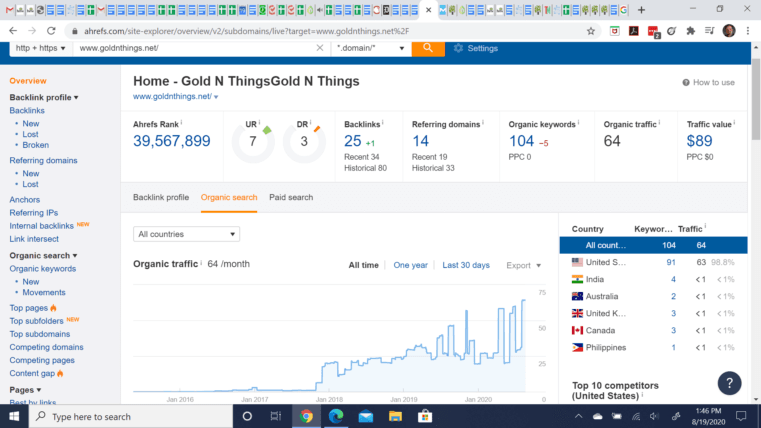Close the active browser tab
This screenshot has height=428, width=761.
pyautogui.click(x=428, y=10)
